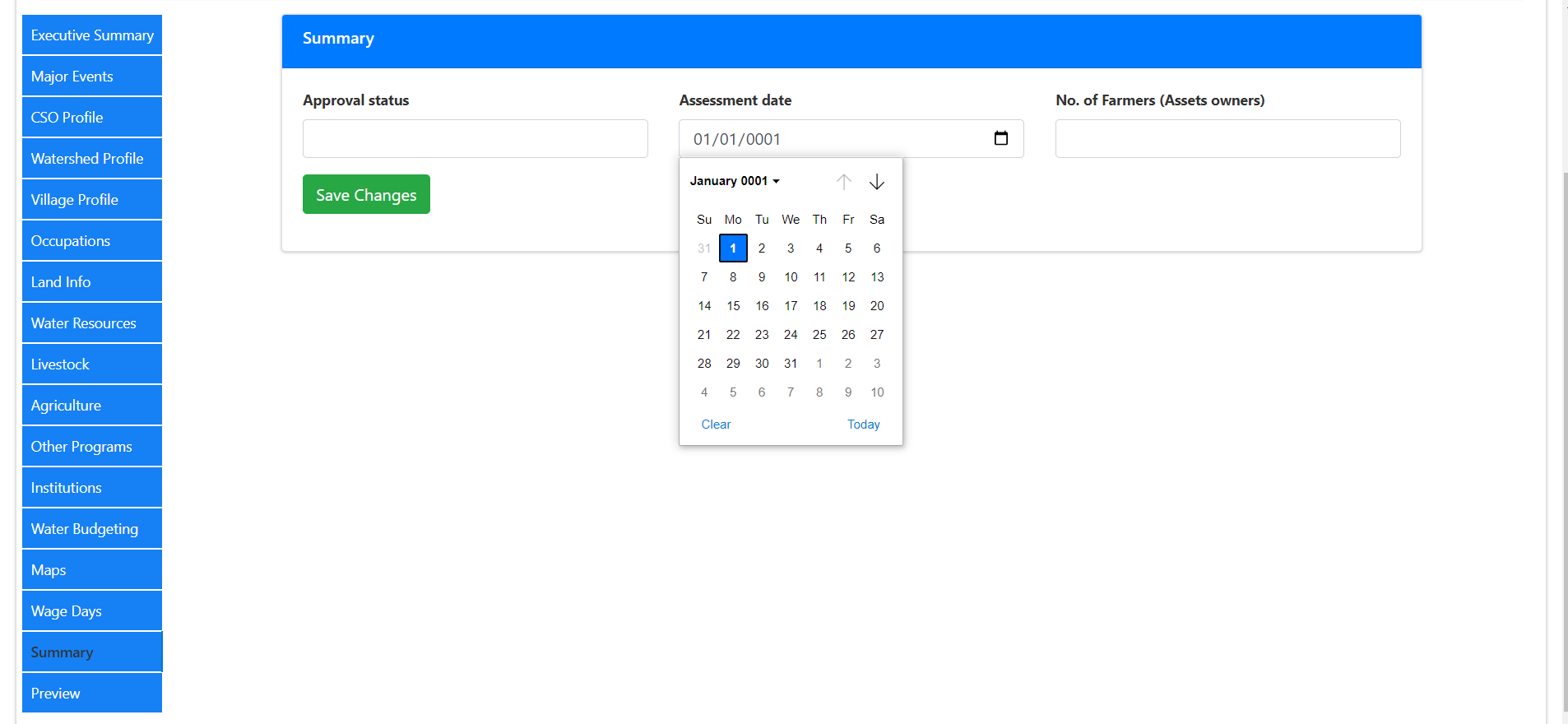Choose day 26 in calendar
The image size is (1568, 724).
pyautogui.click(x=848, y=334)
